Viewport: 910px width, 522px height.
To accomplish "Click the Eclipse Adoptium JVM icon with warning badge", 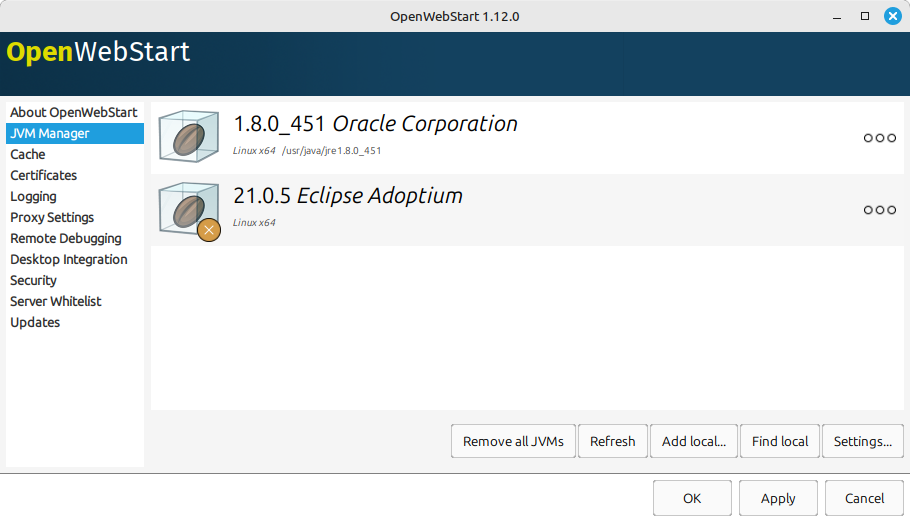I will pos(189,211).
